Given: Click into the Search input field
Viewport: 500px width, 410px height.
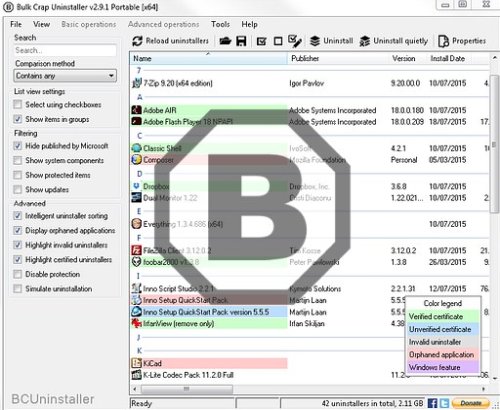Looking at the screenshot, I should pos(65,50).
